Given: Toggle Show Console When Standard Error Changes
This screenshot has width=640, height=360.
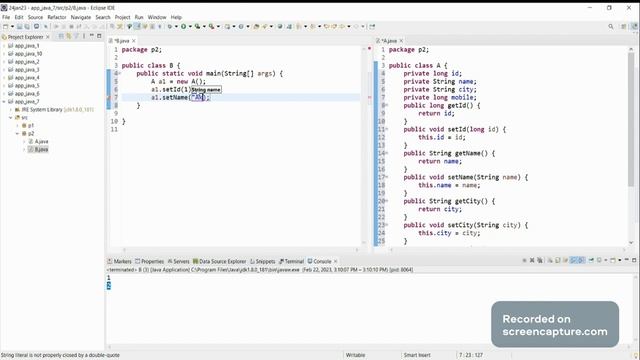Looking at the screenshot, I should (x=582, y=260).
